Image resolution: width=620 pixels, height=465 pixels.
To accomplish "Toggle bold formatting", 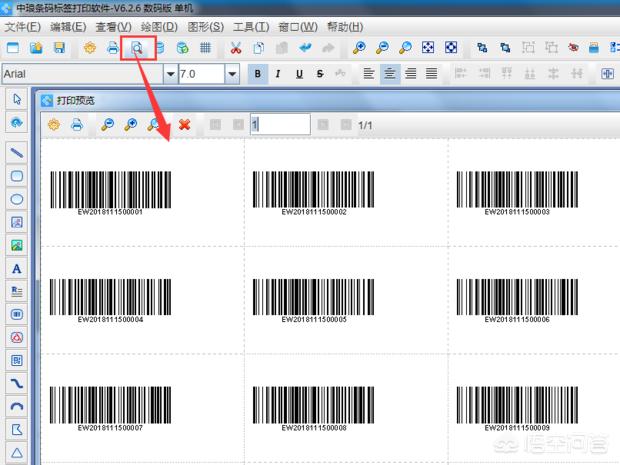I will 258,74.
